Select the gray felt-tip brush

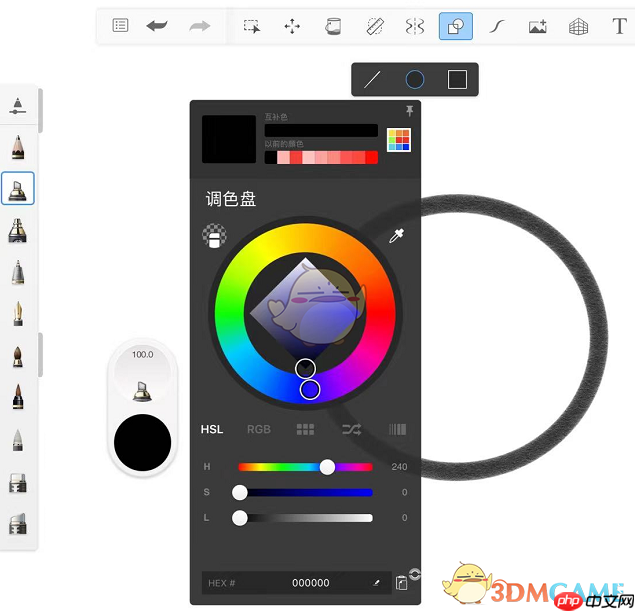tap(18, 440)
